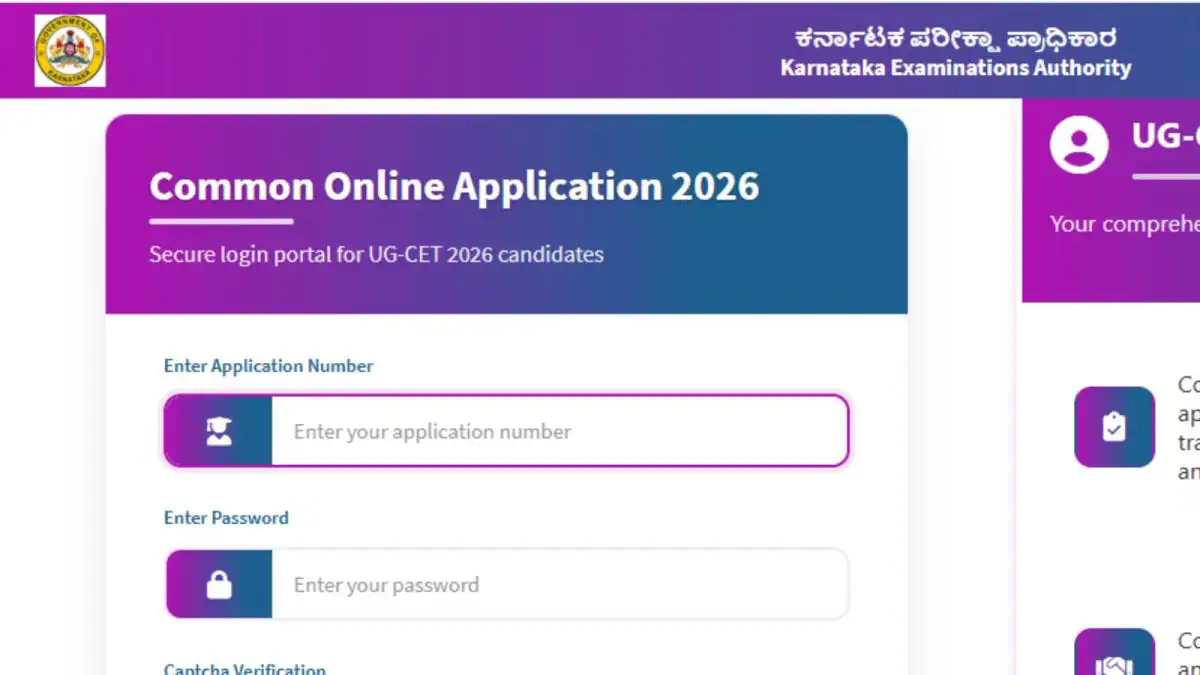Click the Kannada header text
This screenshot has height=675, width=1200.
tap(956, 37)
